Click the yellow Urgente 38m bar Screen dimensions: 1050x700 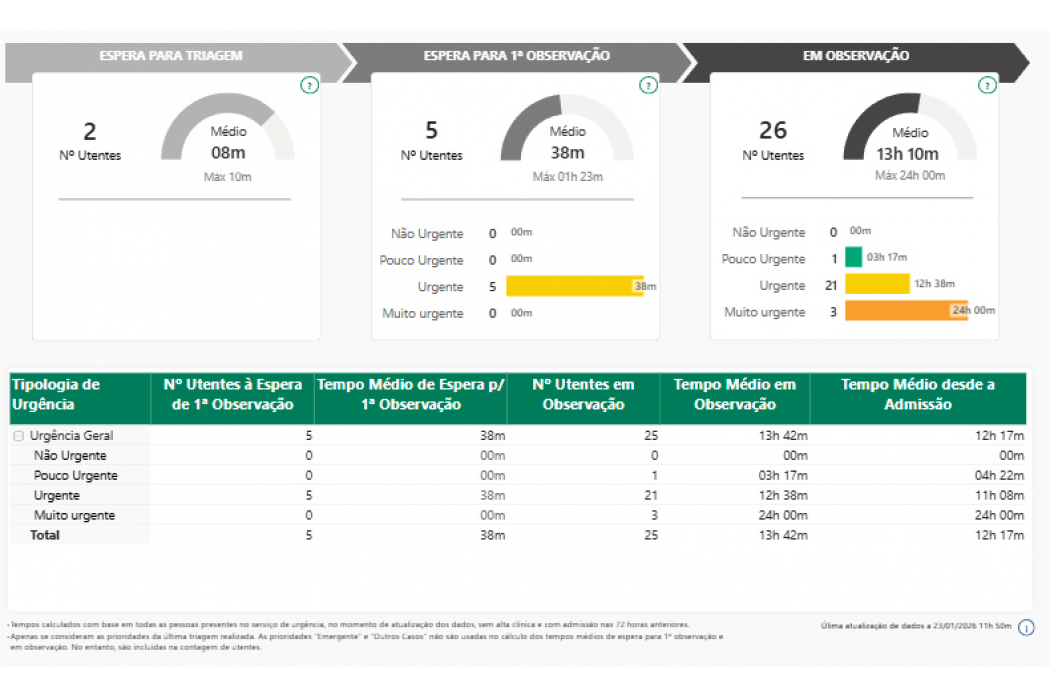point(574,287)
